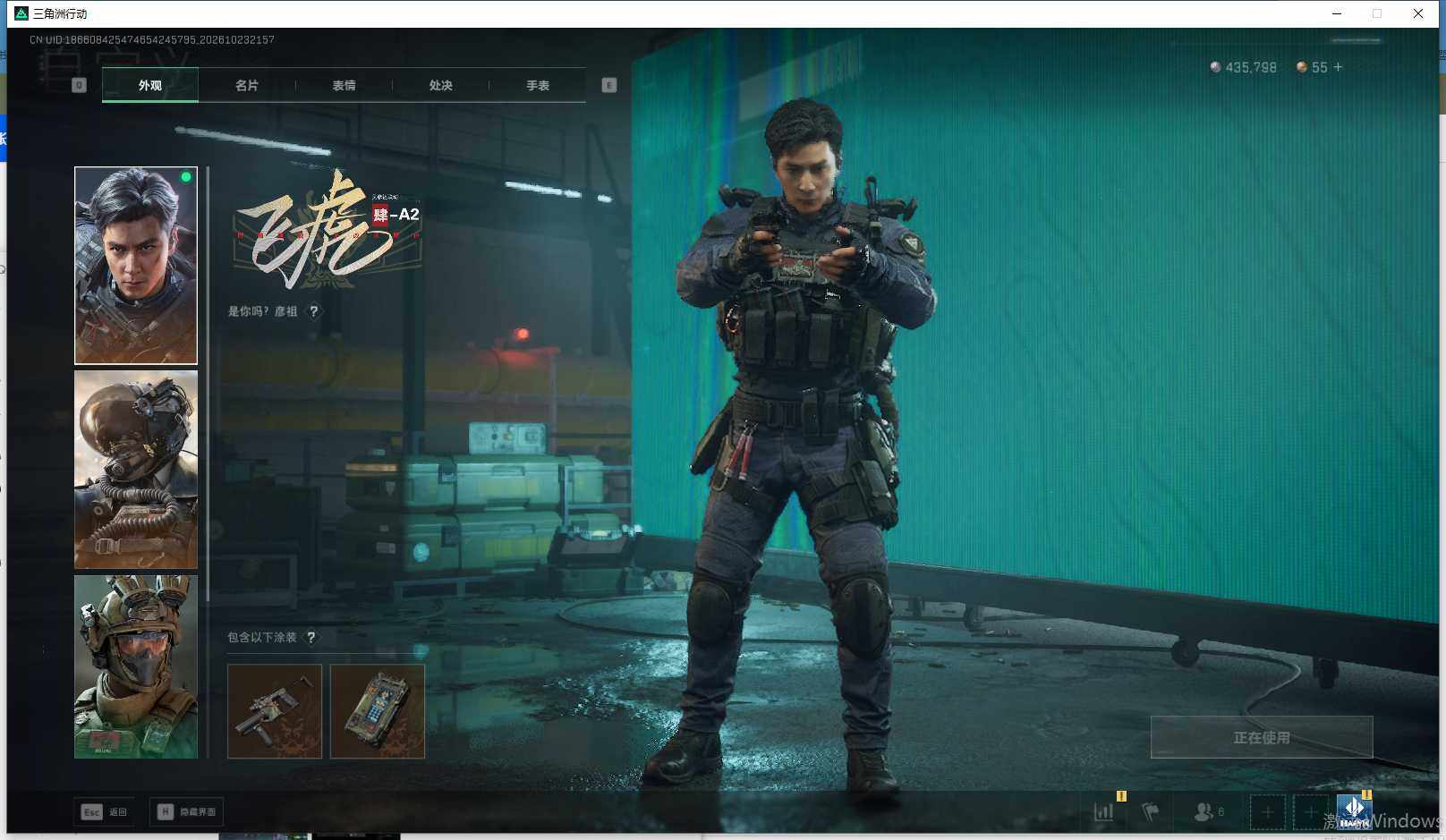Add premium currency with the plus icon
The image size is (1446, 840).
click(1338, 67)
